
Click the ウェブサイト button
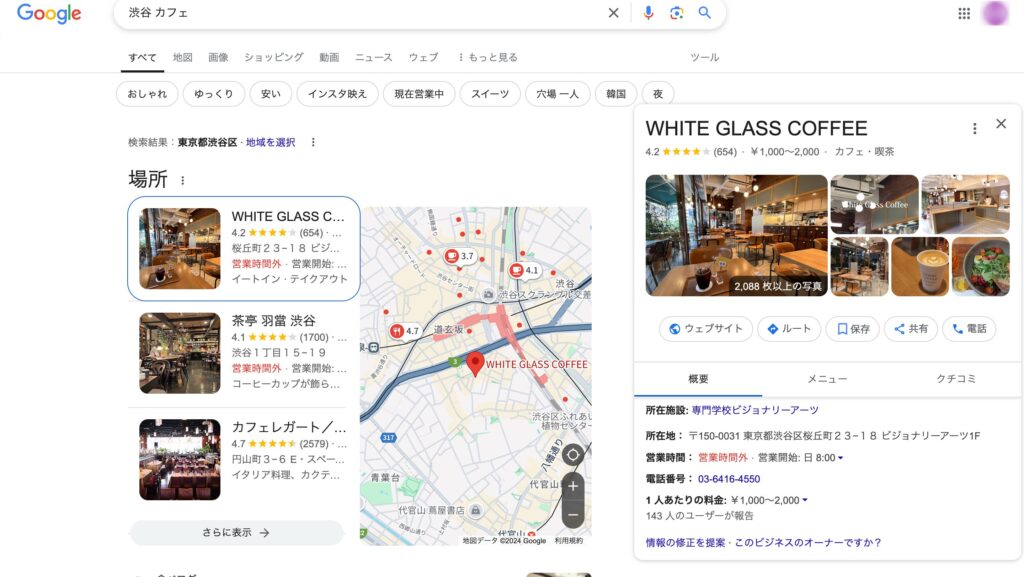coord(706,328)
